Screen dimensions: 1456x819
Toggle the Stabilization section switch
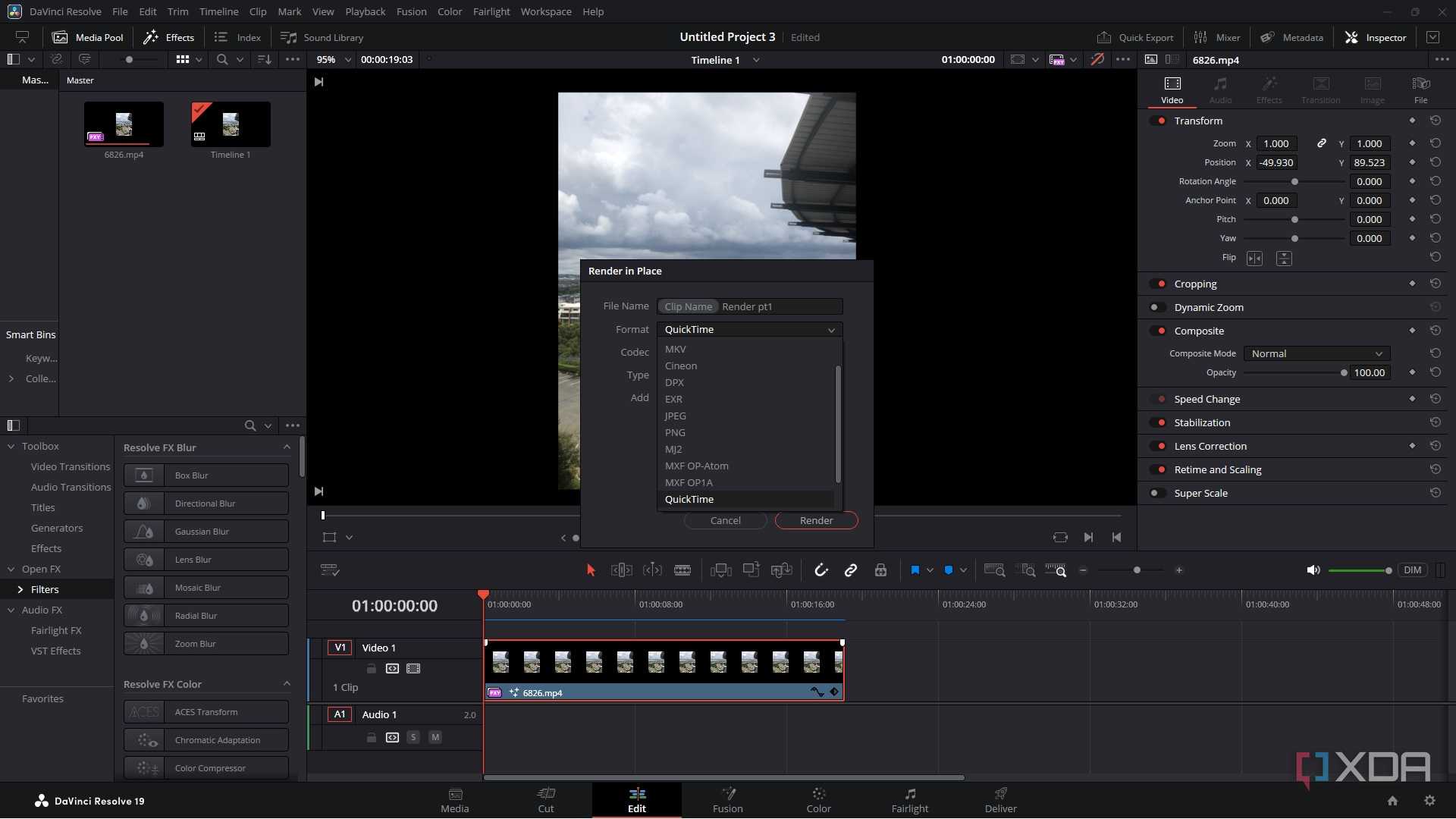[1158, 422]
